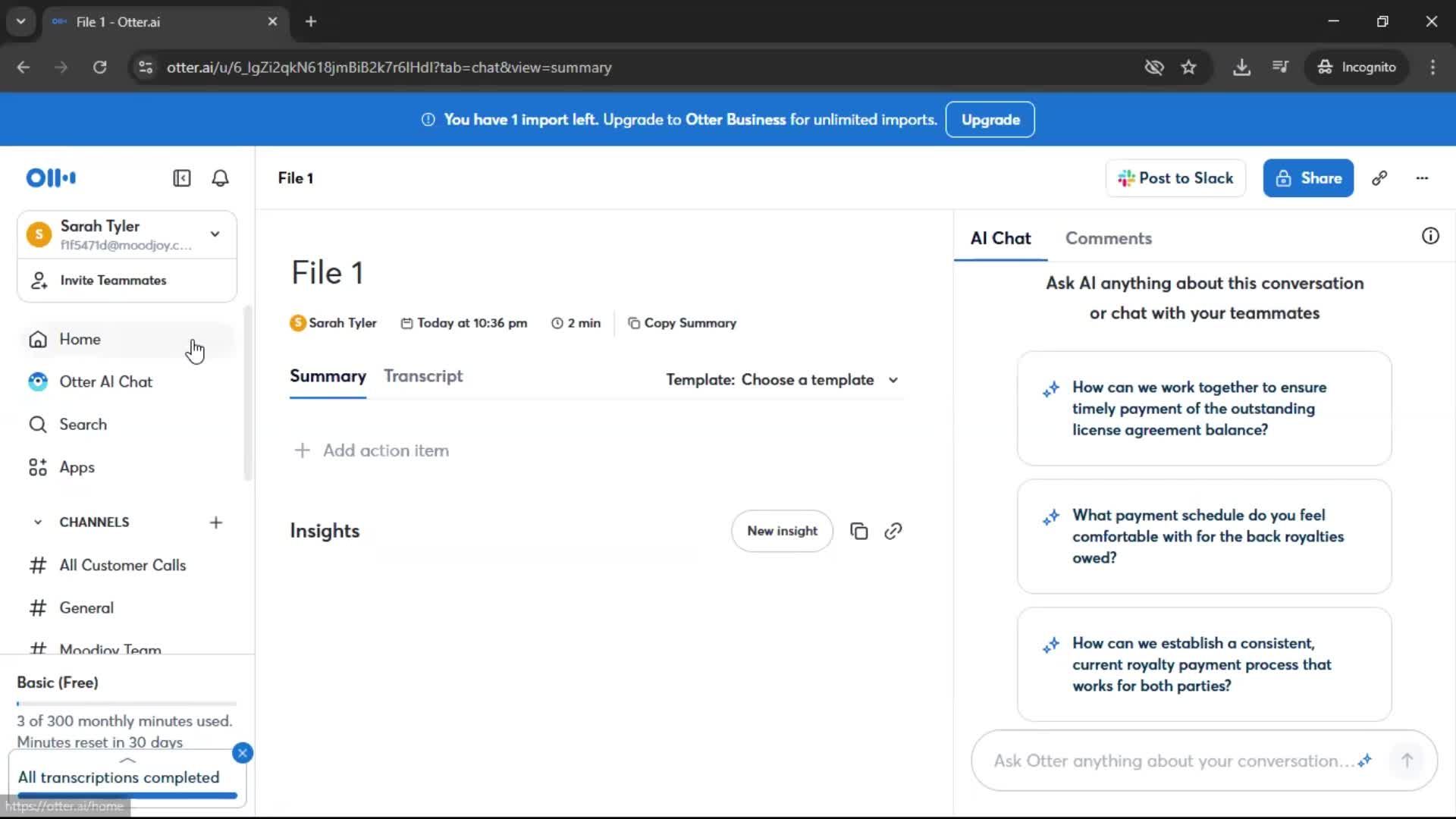Click the info icon in the import banner

(x=428, y=120)
